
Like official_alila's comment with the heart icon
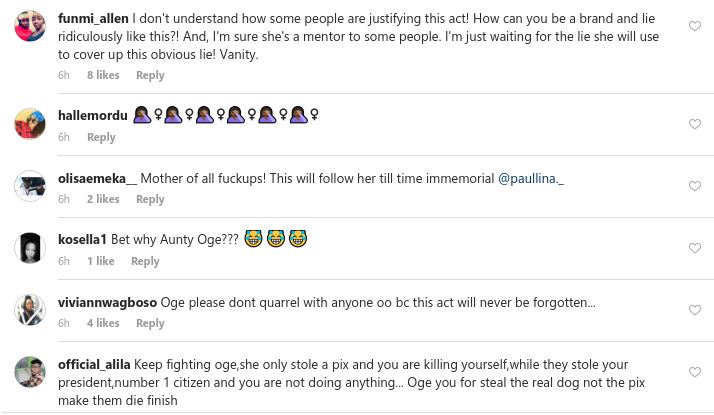click(x=695, y=373)
